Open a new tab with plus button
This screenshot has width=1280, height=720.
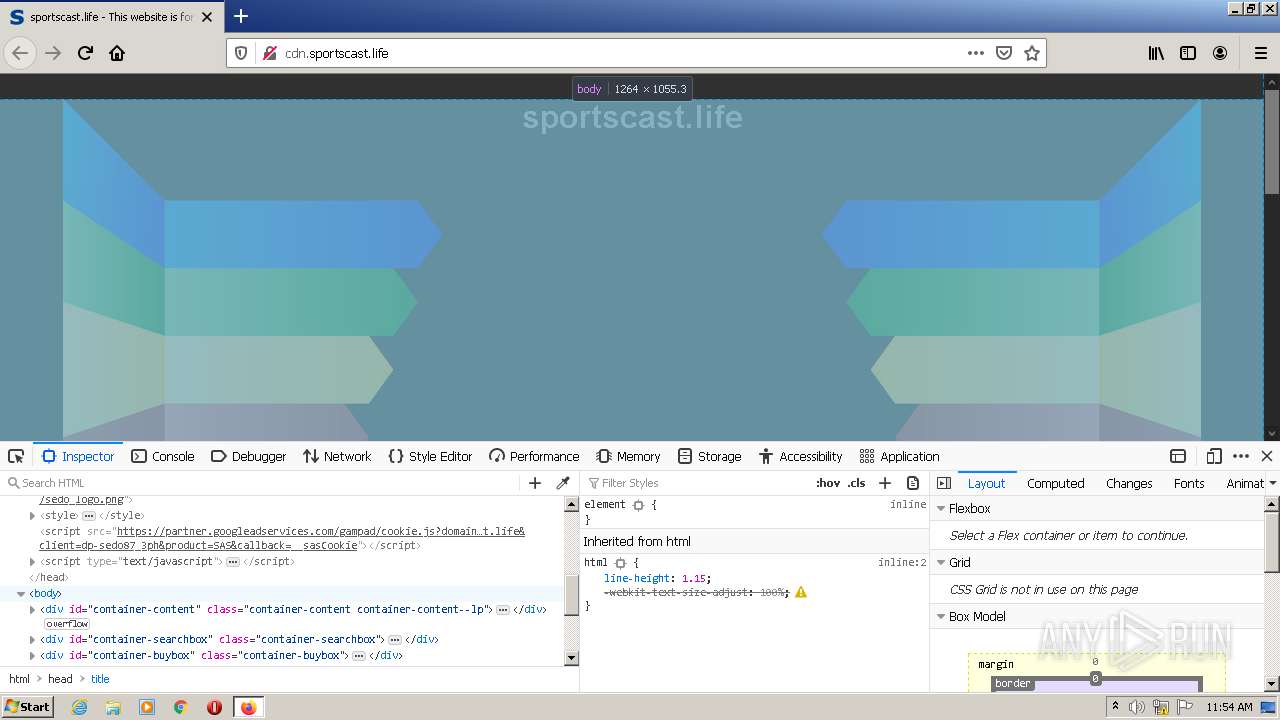[241, 16]
